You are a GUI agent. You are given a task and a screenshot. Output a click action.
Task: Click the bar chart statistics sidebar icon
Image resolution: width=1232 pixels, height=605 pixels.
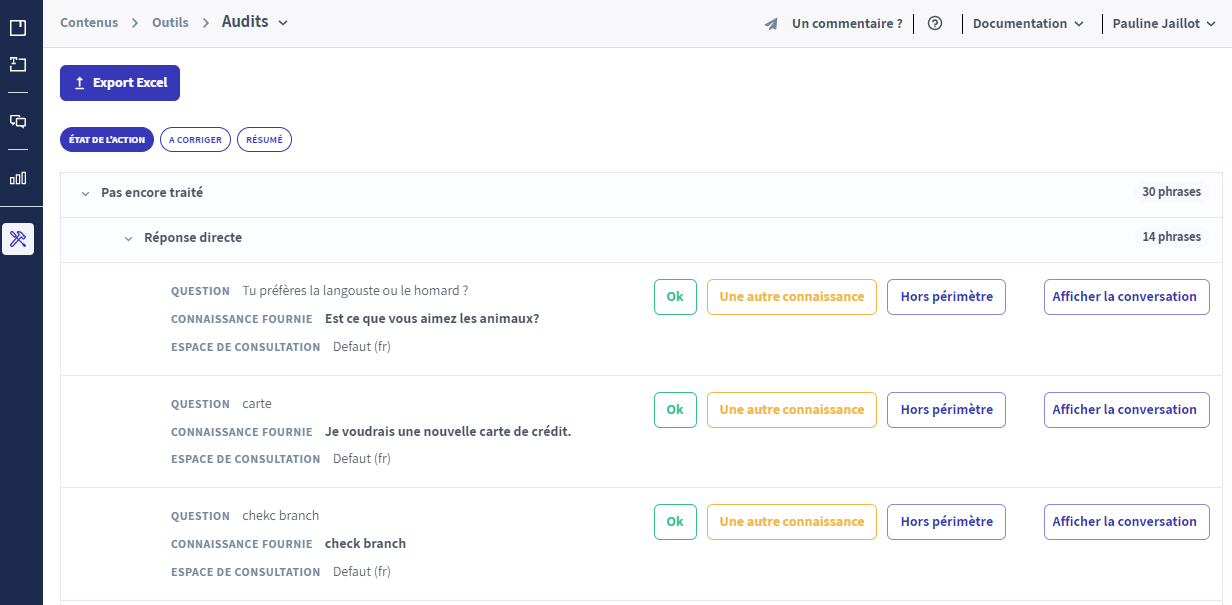click(18, 179)
